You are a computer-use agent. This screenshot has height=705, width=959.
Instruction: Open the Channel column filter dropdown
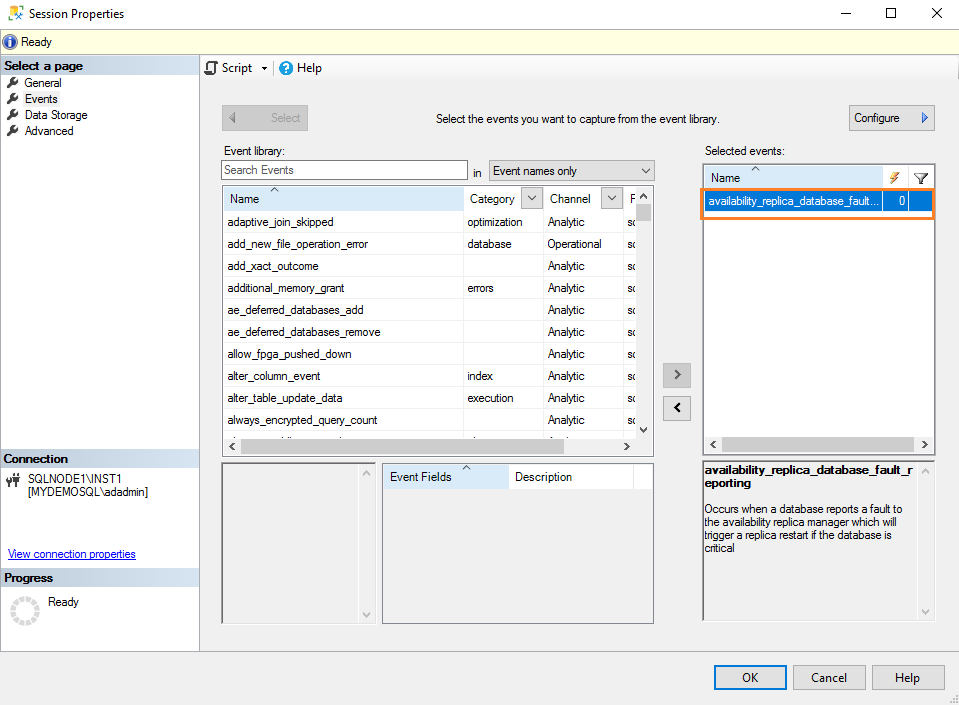tap(612, 199)
